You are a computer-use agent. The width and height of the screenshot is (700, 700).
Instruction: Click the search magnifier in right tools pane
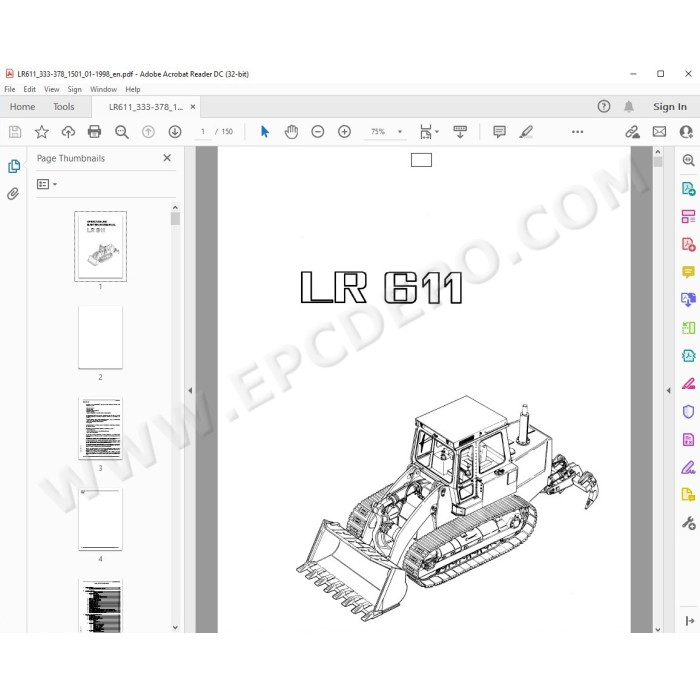coord(688,160)
